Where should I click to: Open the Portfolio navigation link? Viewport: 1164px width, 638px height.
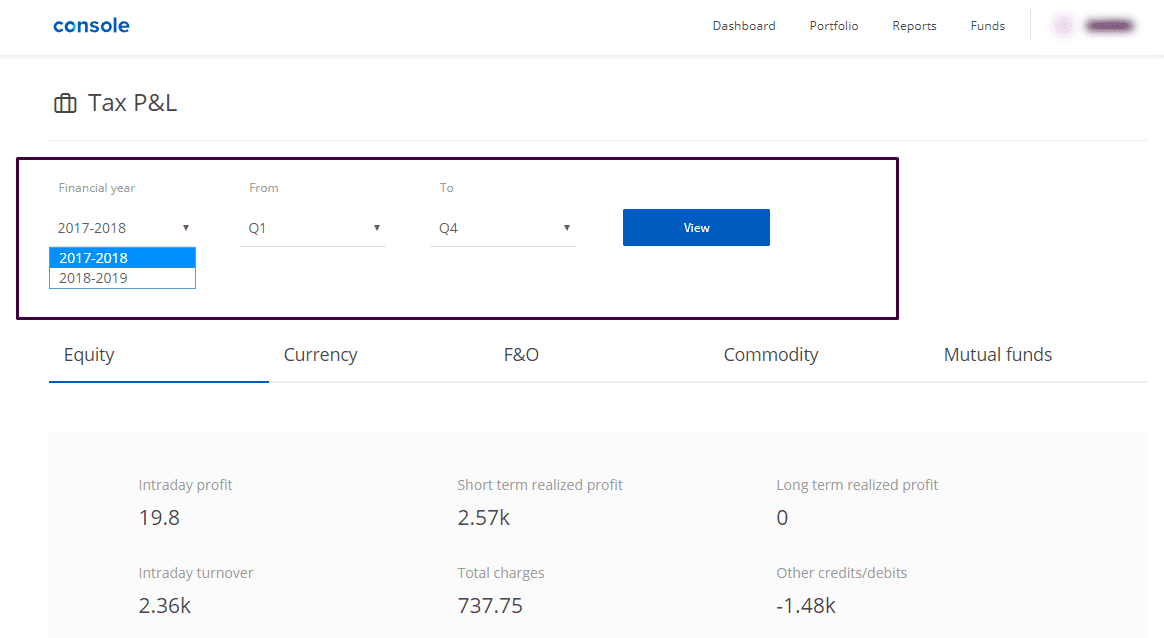coord(834,26)
